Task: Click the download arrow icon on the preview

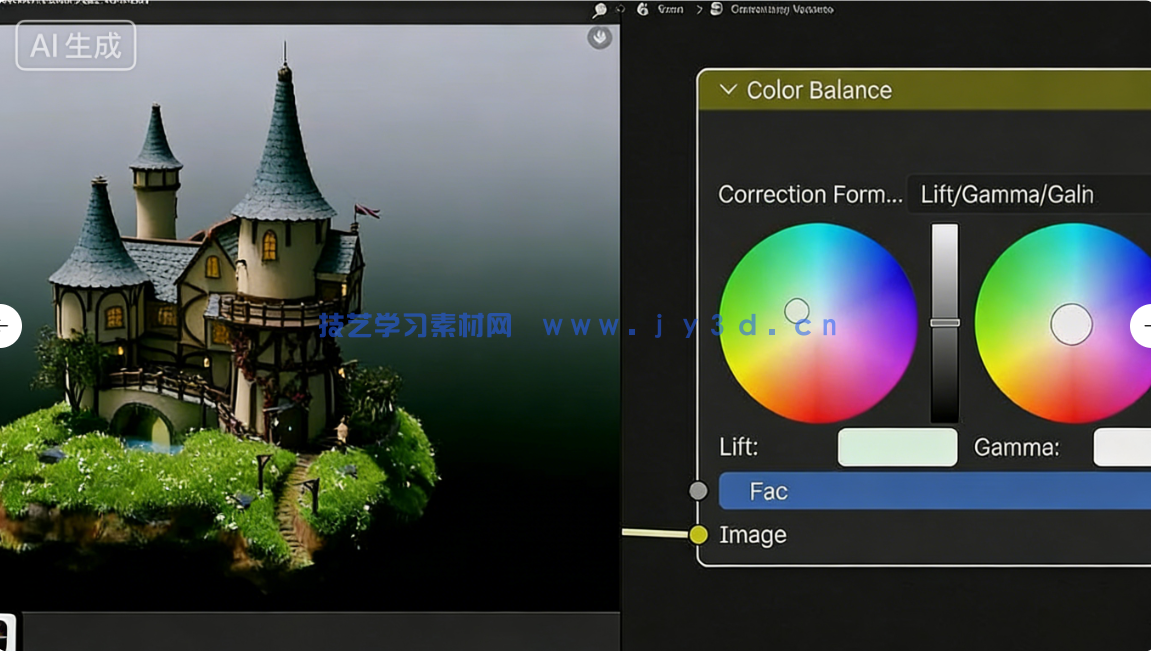Action: click(x=599, y=37)
